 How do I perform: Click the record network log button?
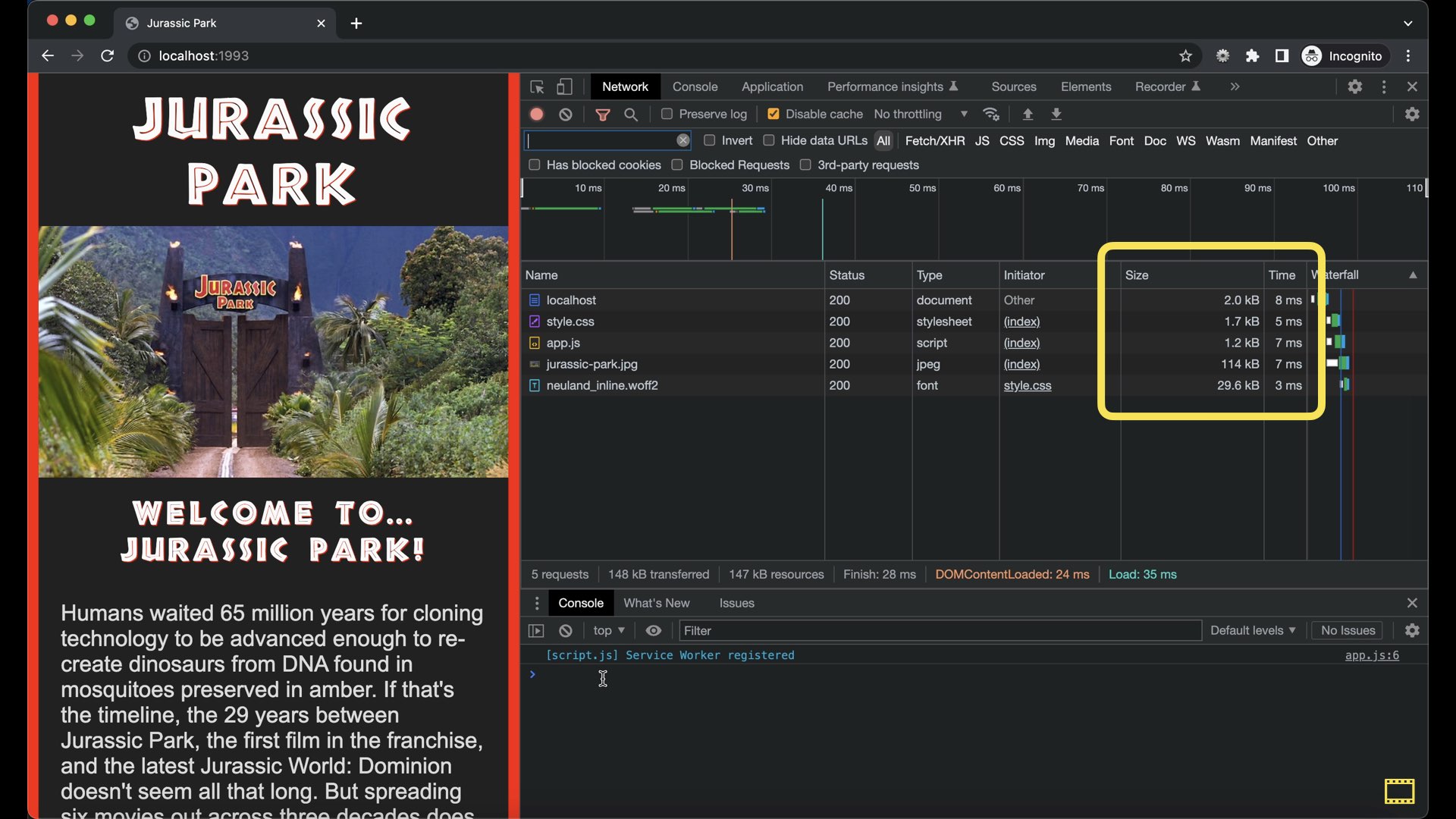coord(537,115)
